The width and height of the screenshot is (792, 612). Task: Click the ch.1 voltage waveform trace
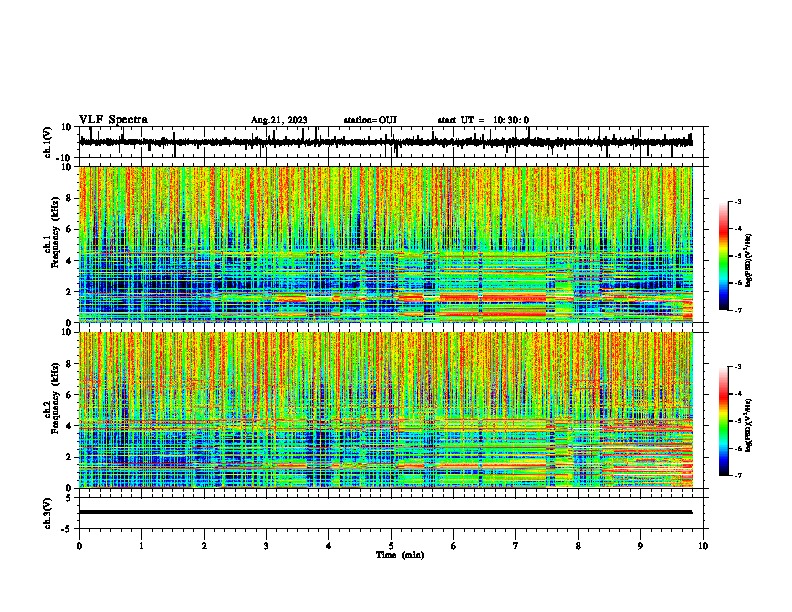pyautogui.click(x=385, y=142)
